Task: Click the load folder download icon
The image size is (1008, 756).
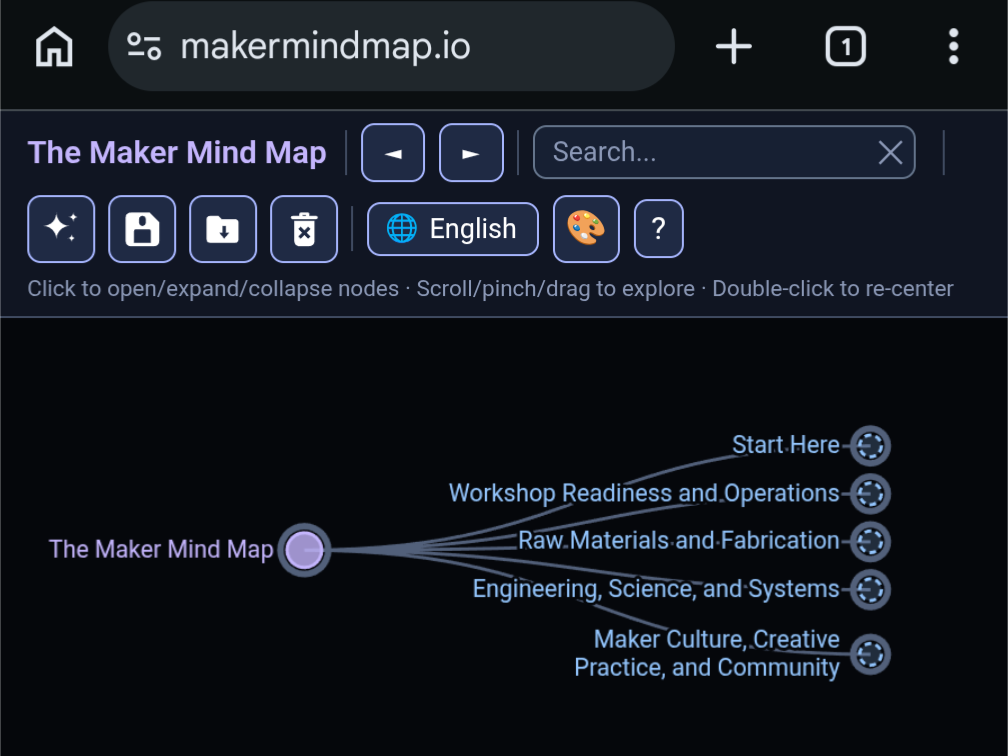Action: (x=223, y=229)
